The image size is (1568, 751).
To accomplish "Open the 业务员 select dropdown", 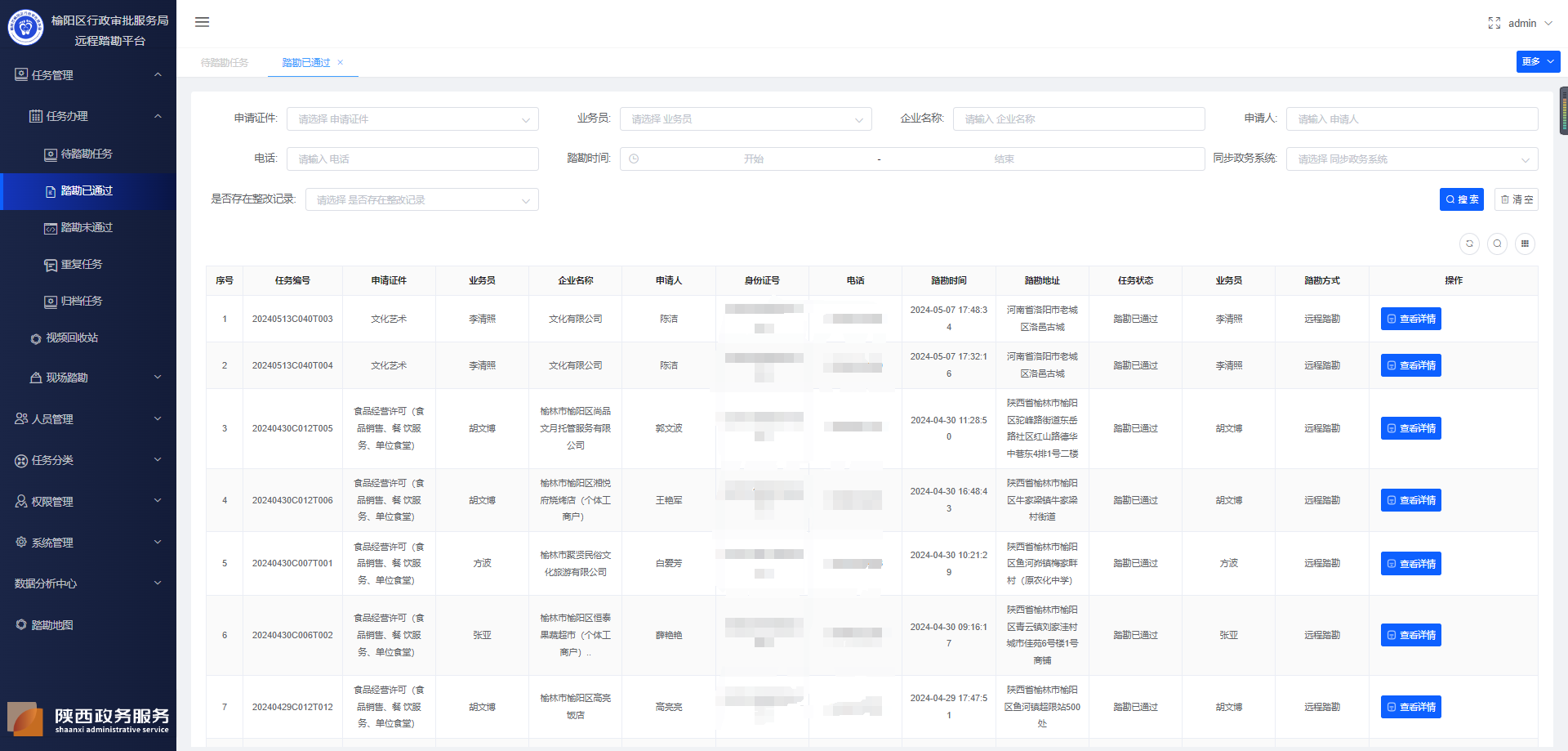I will point(746,119).
